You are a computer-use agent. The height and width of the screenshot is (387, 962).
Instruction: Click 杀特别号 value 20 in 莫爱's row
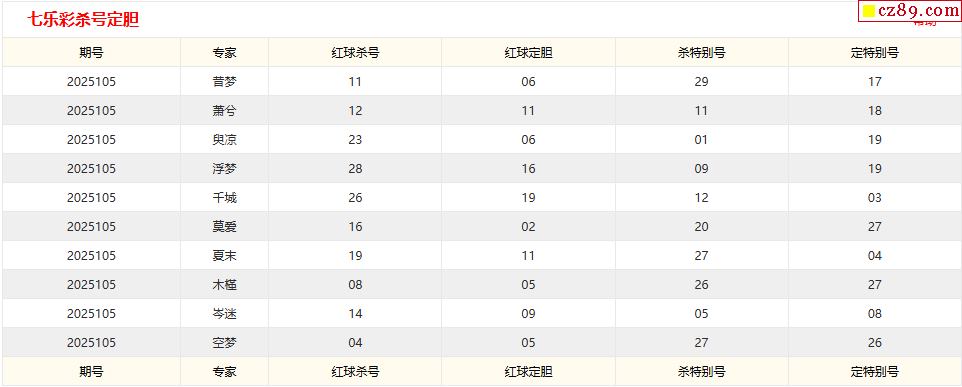pyautogui.click(x=701, y=227)
